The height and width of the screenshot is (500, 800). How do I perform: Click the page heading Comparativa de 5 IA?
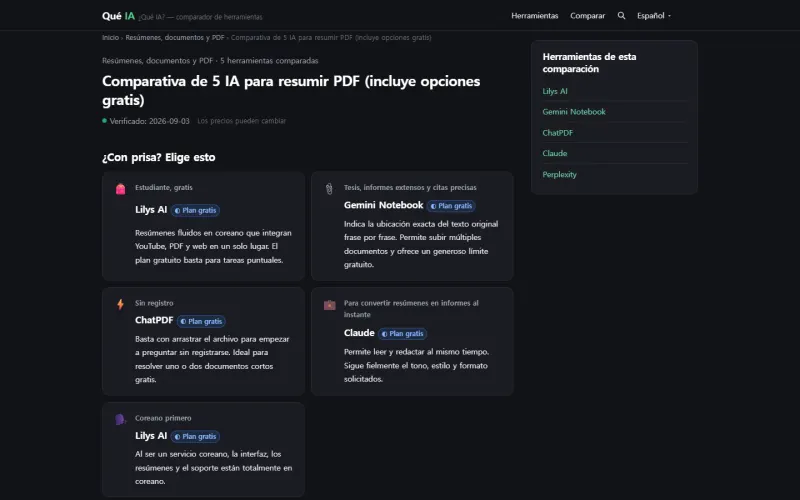(x=291, y=90)
